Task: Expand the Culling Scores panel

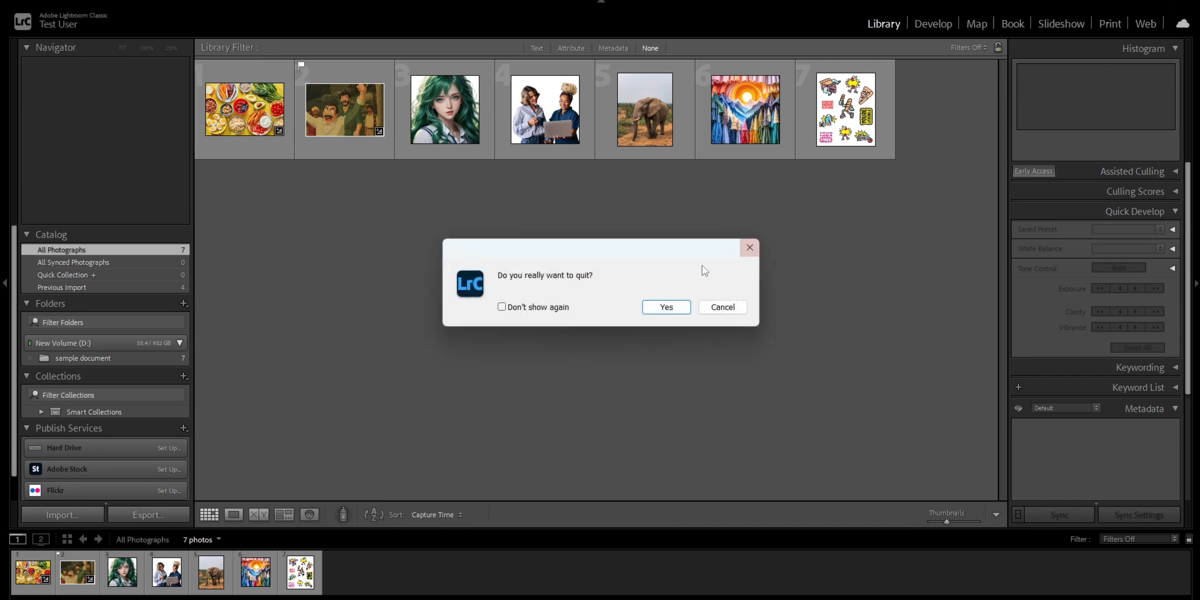Action: coord(1175,191)
